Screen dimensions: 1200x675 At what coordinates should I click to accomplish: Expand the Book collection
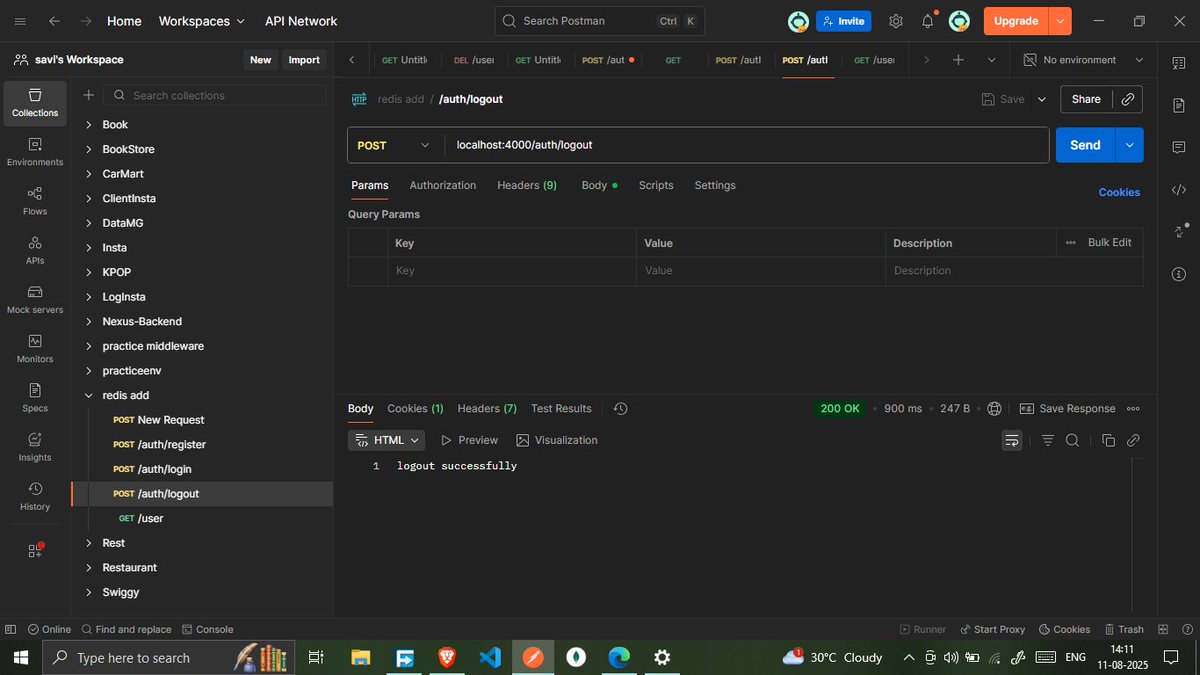click(x=88, y=125)
